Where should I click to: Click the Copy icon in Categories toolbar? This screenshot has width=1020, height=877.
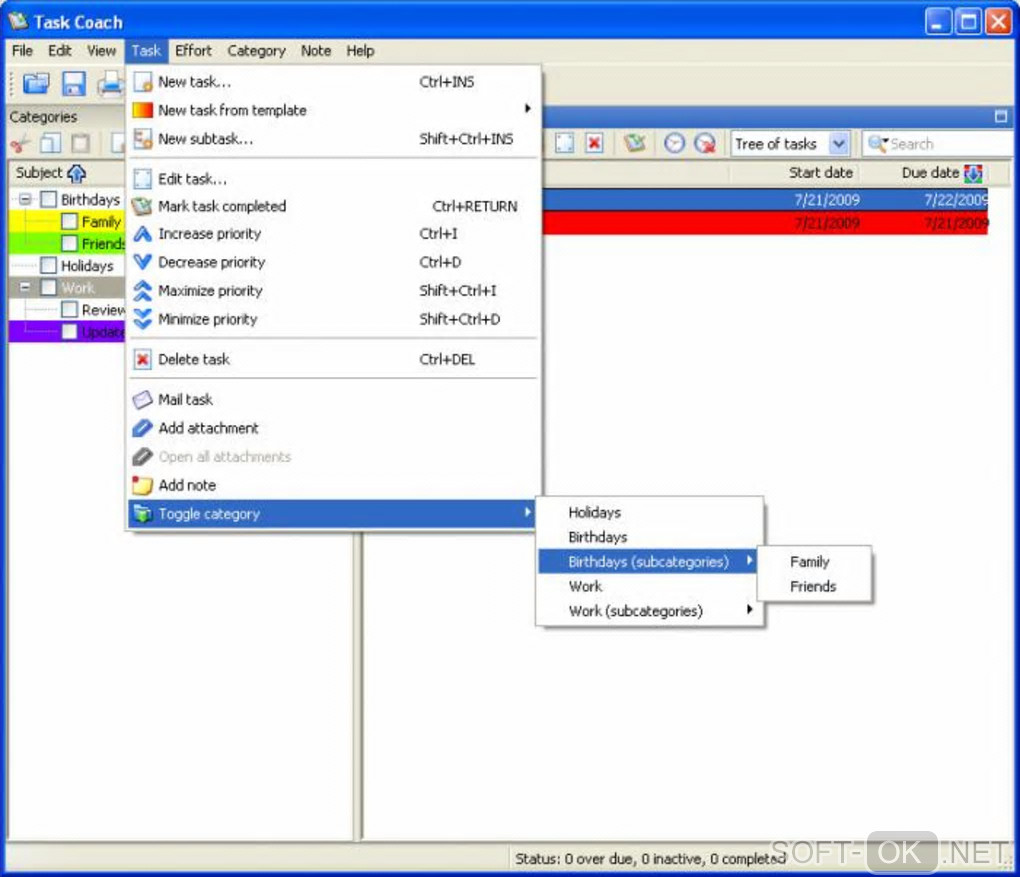[51, 143]
